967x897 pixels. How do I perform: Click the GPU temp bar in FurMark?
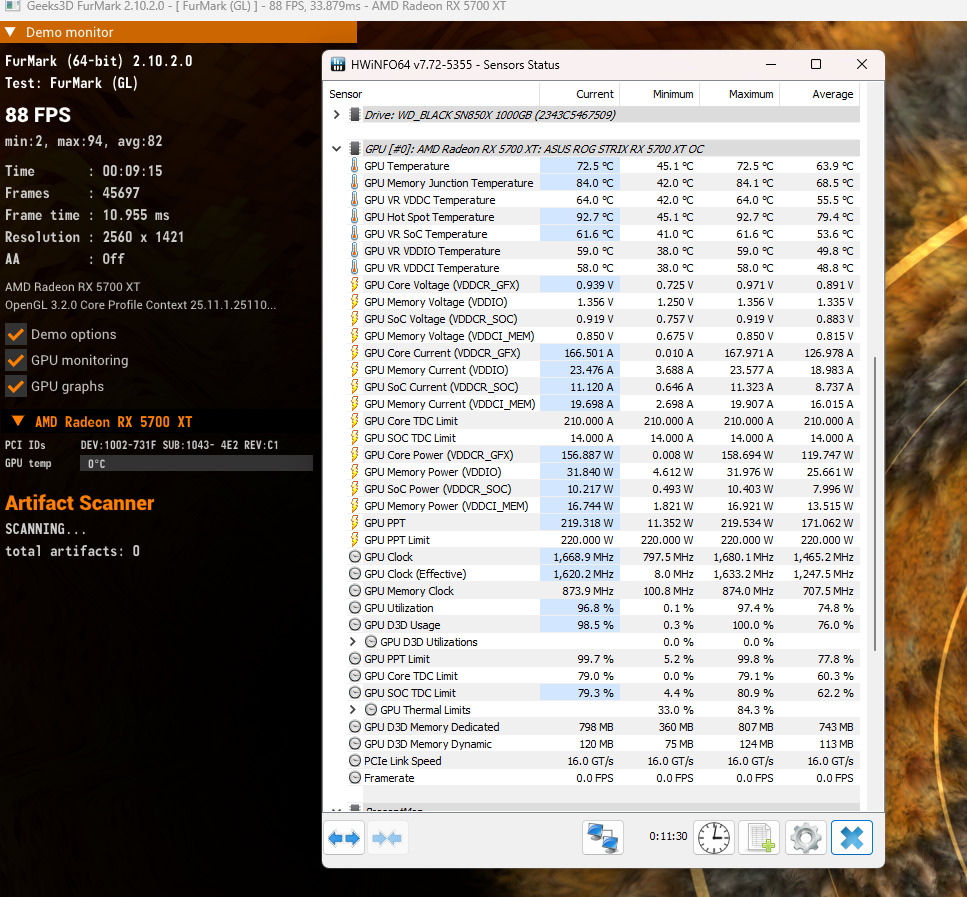coord(196,463)
